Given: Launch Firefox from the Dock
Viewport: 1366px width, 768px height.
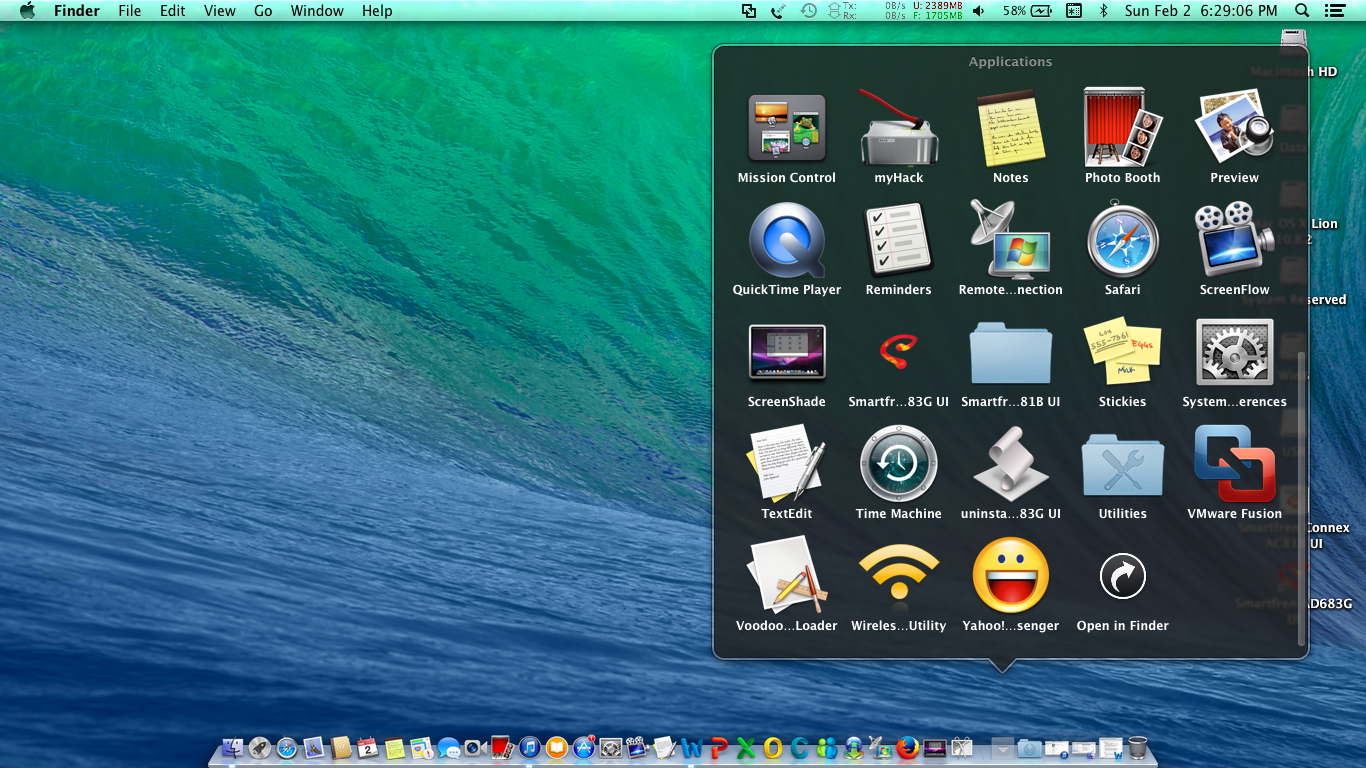Looking at the screenshot, I should [x=908, y=748].
